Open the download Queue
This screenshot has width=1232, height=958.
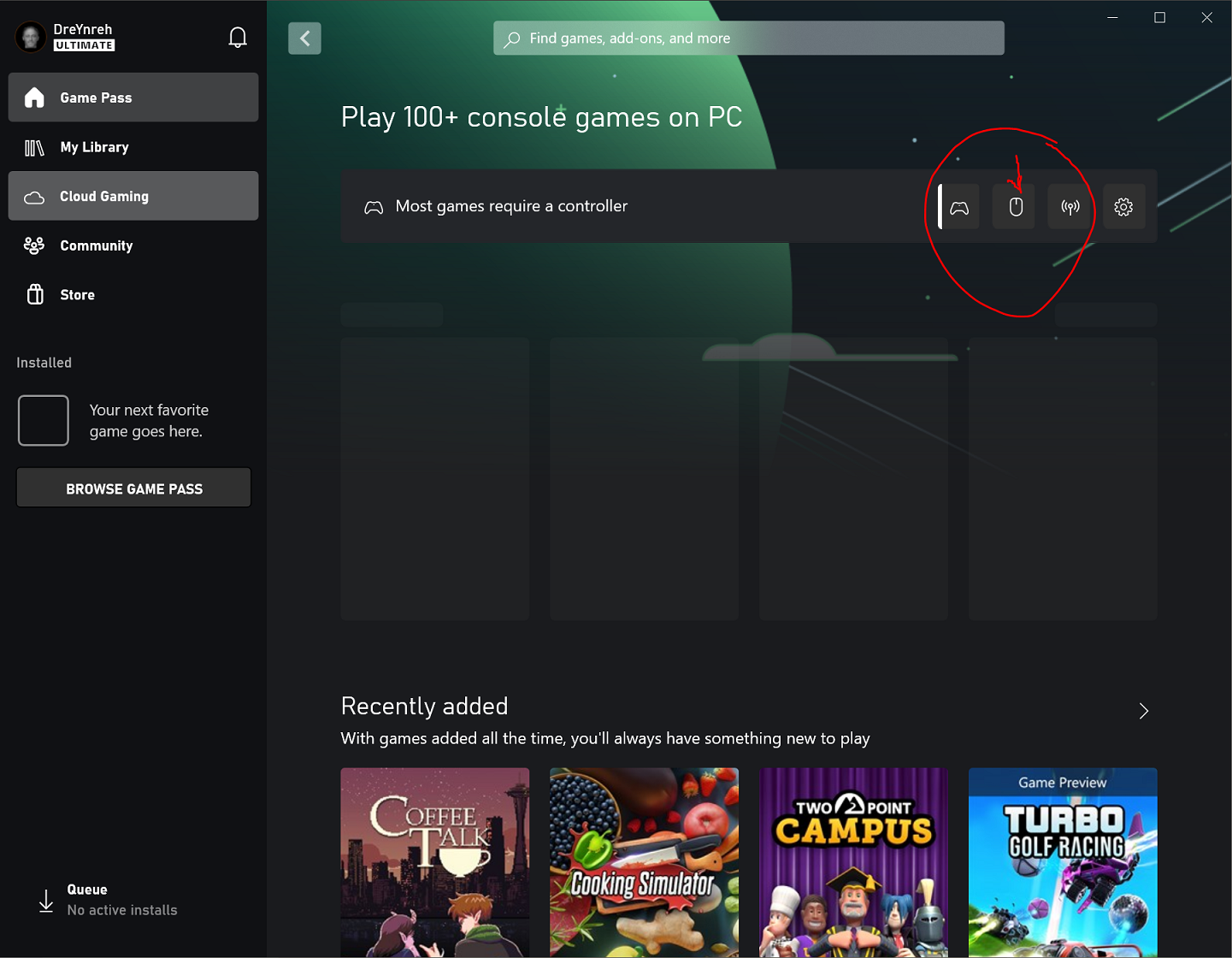[133, 900]
